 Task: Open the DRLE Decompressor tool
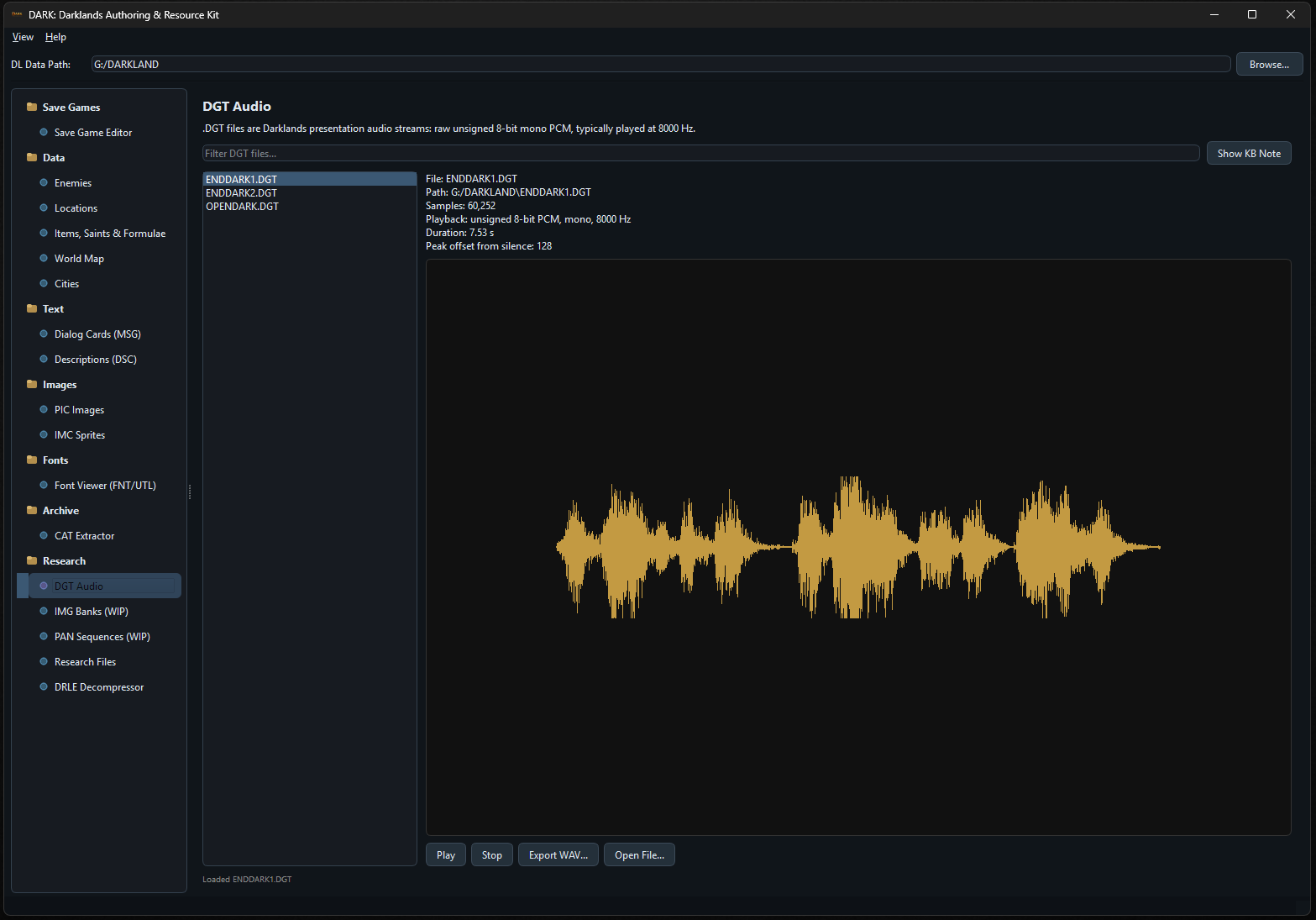(x=99, y=686)
